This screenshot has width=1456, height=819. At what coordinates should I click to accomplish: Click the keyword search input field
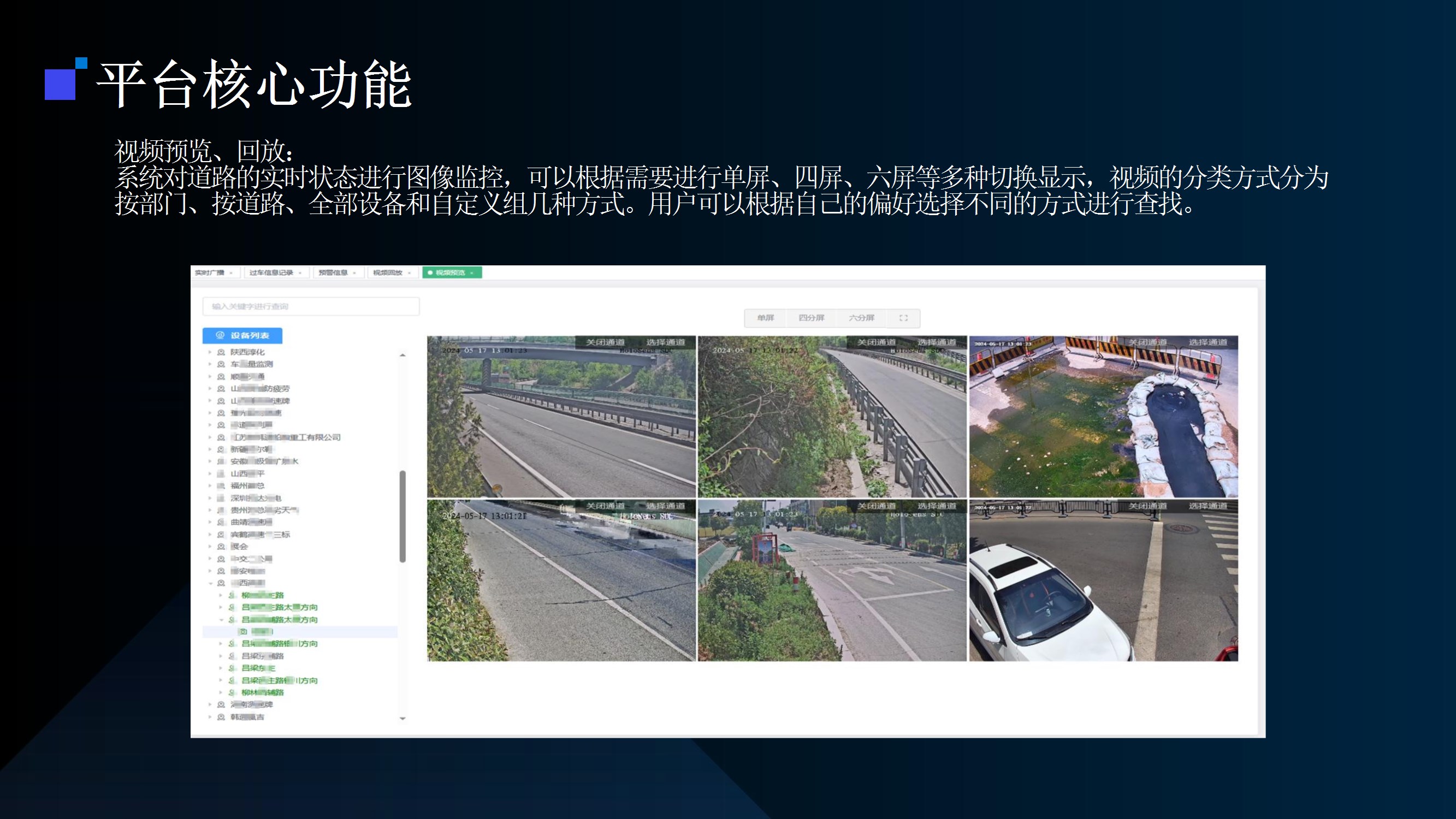tap(311, 306)
